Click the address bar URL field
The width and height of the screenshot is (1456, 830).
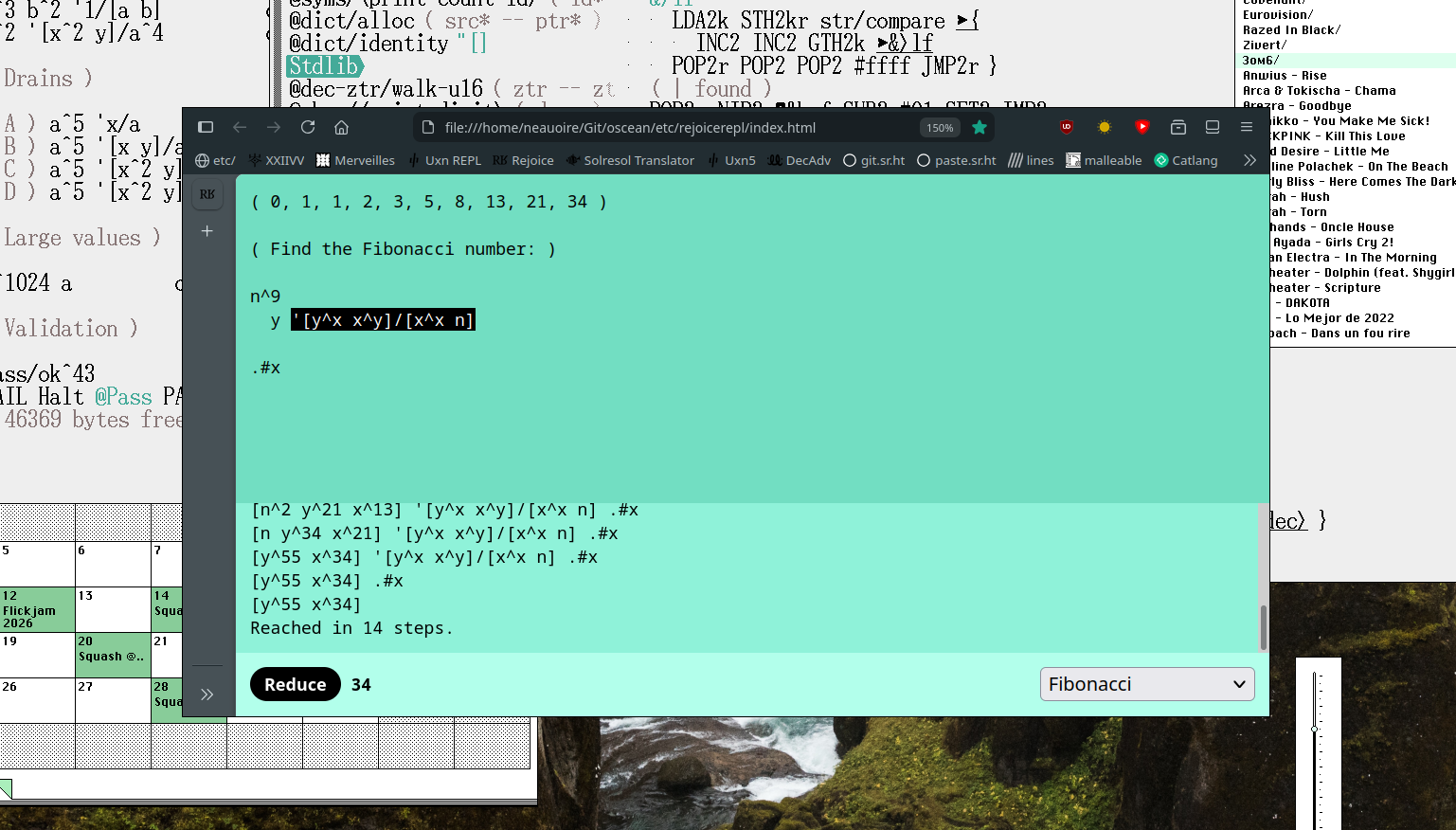coord(663,128)
